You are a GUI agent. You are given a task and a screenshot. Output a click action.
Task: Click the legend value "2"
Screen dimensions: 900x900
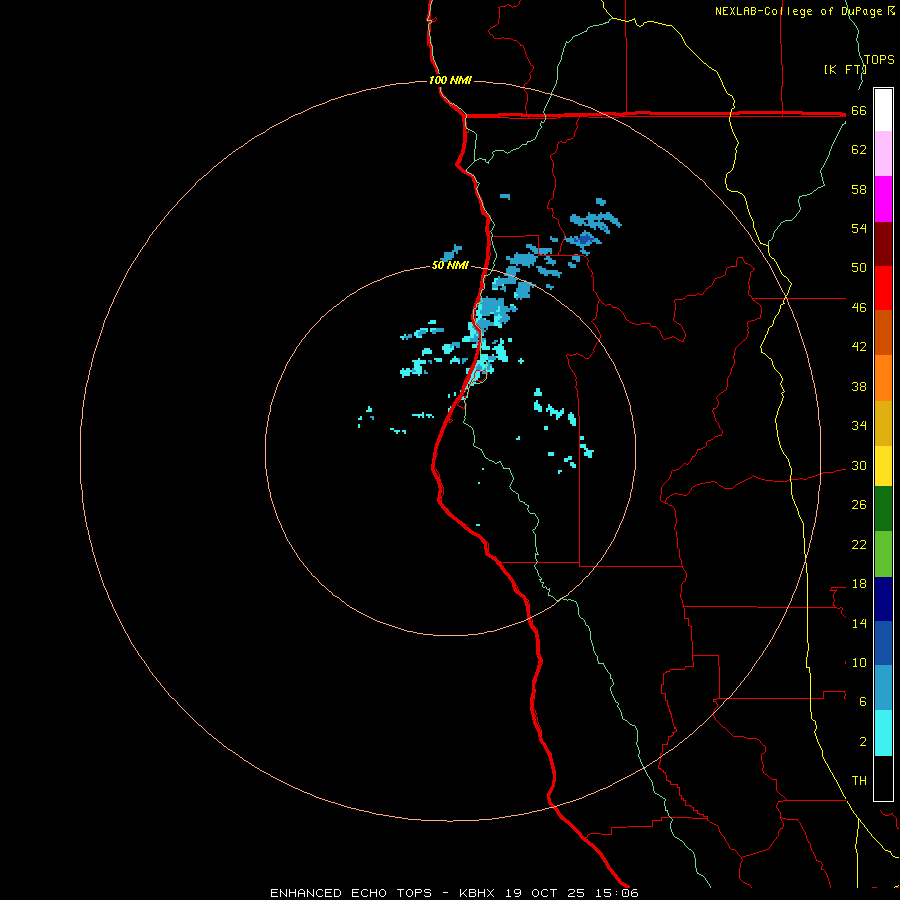pos(862,742)
